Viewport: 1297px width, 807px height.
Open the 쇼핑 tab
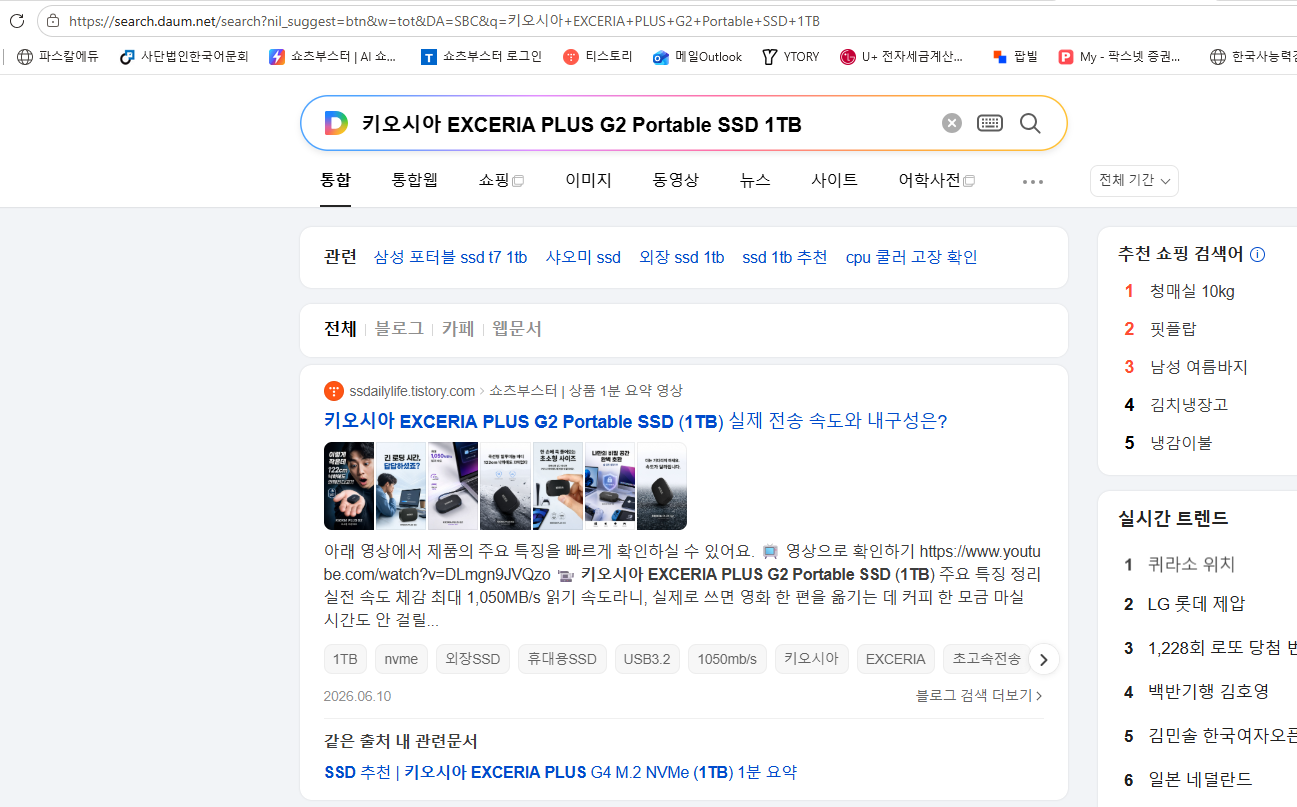(501, 180)
